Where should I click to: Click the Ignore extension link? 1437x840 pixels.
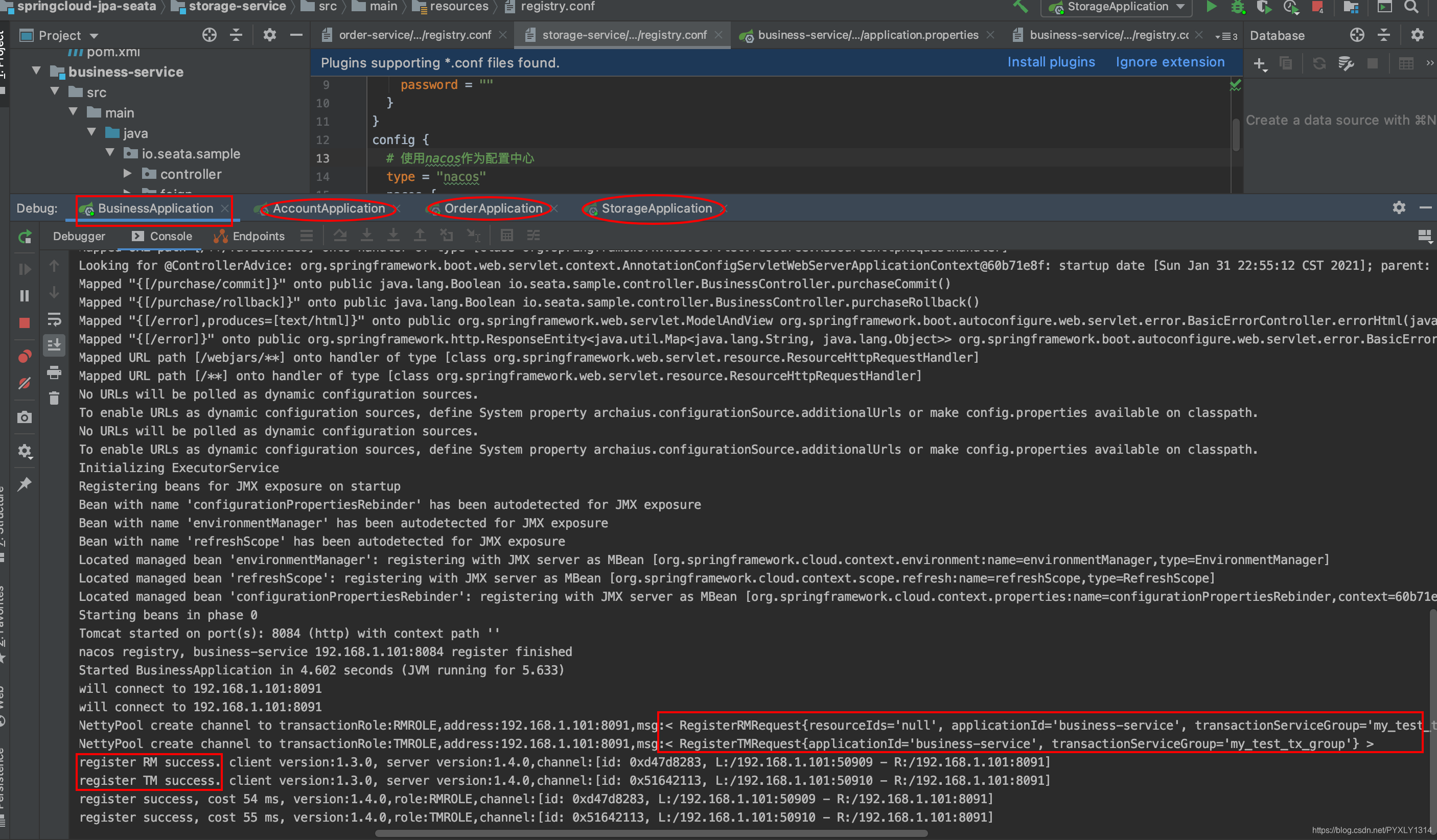click(1170, 62)
